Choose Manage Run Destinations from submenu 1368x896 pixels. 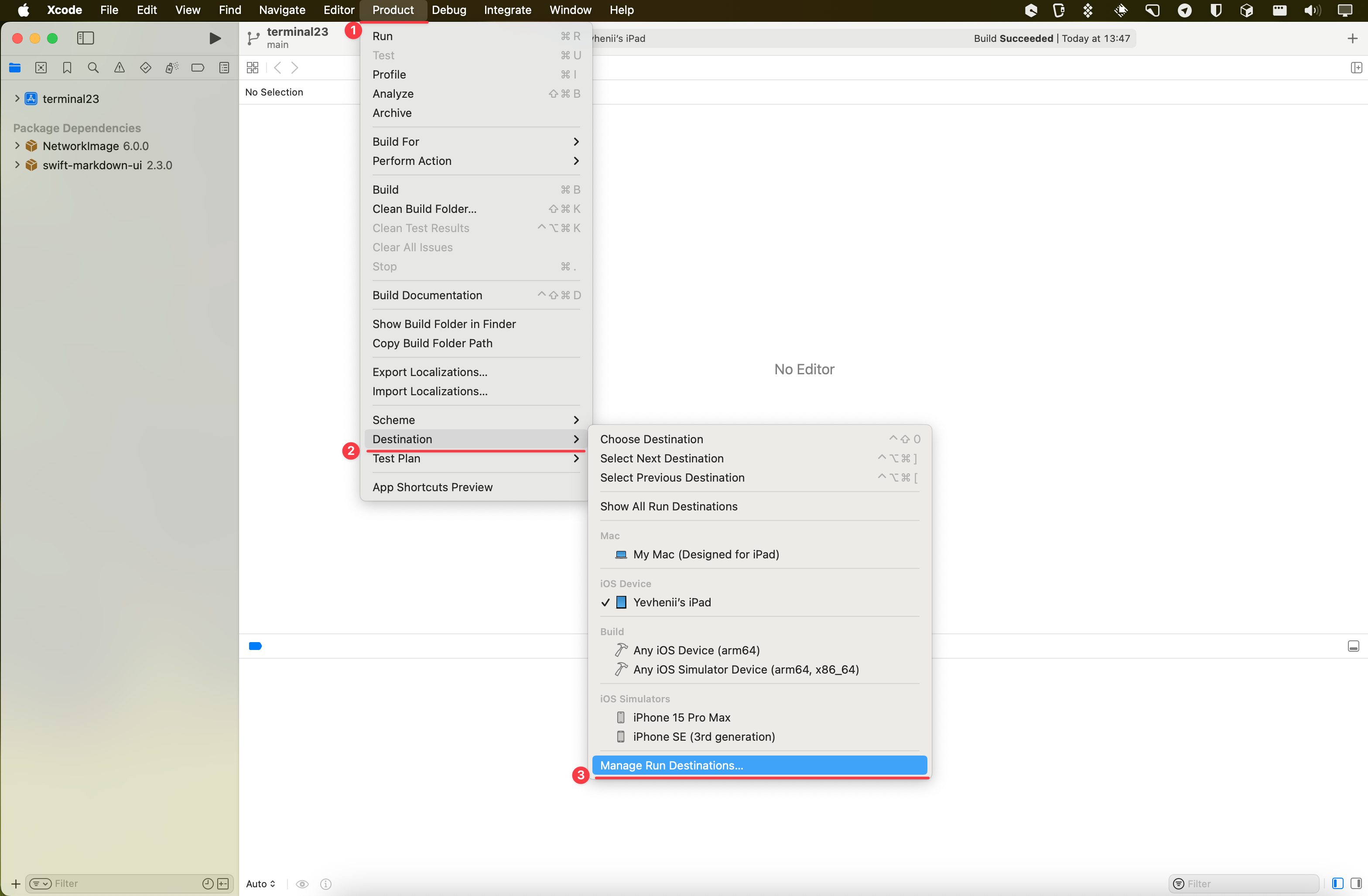(x=670, y=765)
